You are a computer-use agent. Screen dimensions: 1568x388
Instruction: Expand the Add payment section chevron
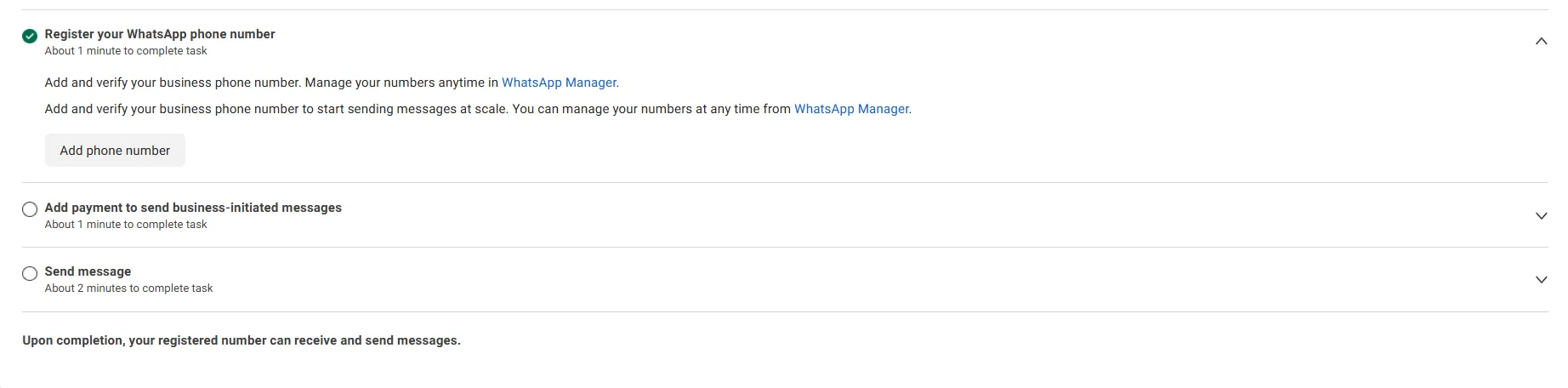pos(1541,215)
